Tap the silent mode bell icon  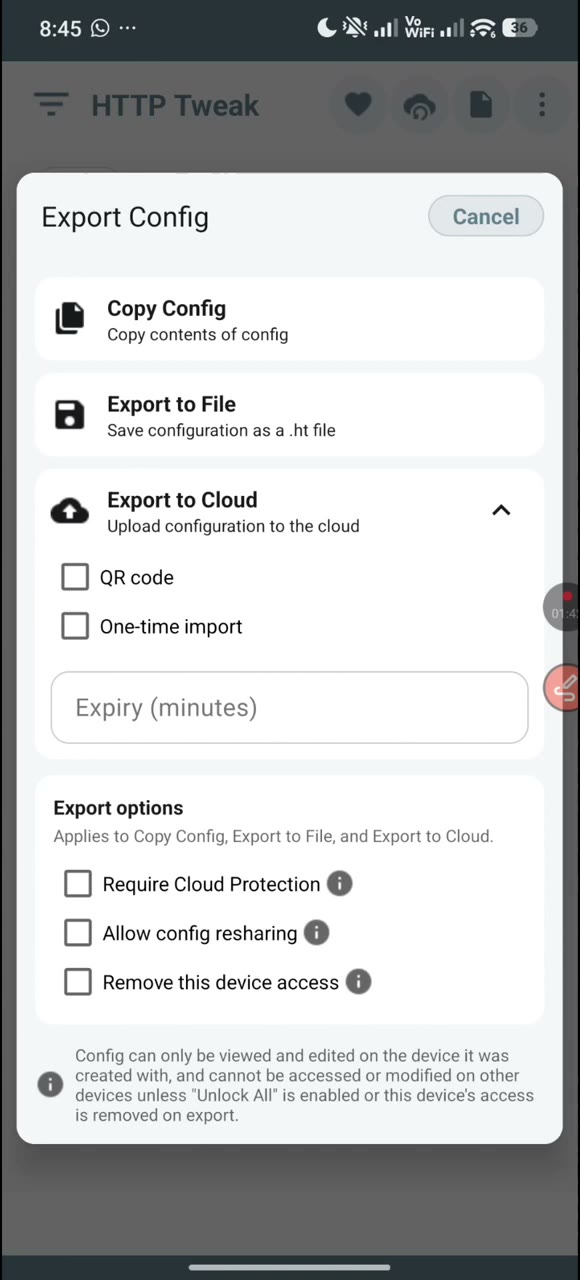point(355,28)
